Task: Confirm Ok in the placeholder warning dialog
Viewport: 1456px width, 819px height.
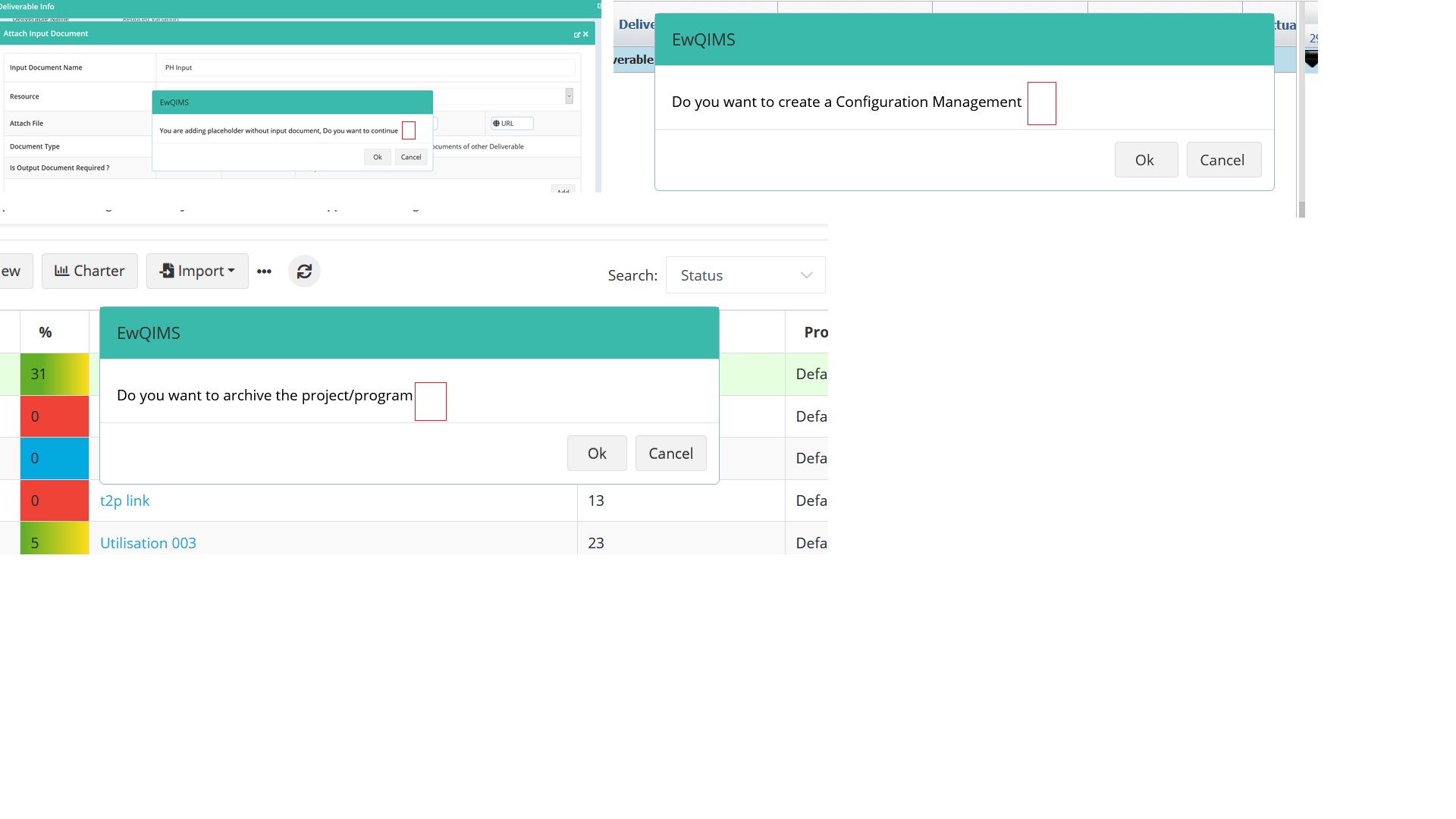Action: (x=378, y=157)
